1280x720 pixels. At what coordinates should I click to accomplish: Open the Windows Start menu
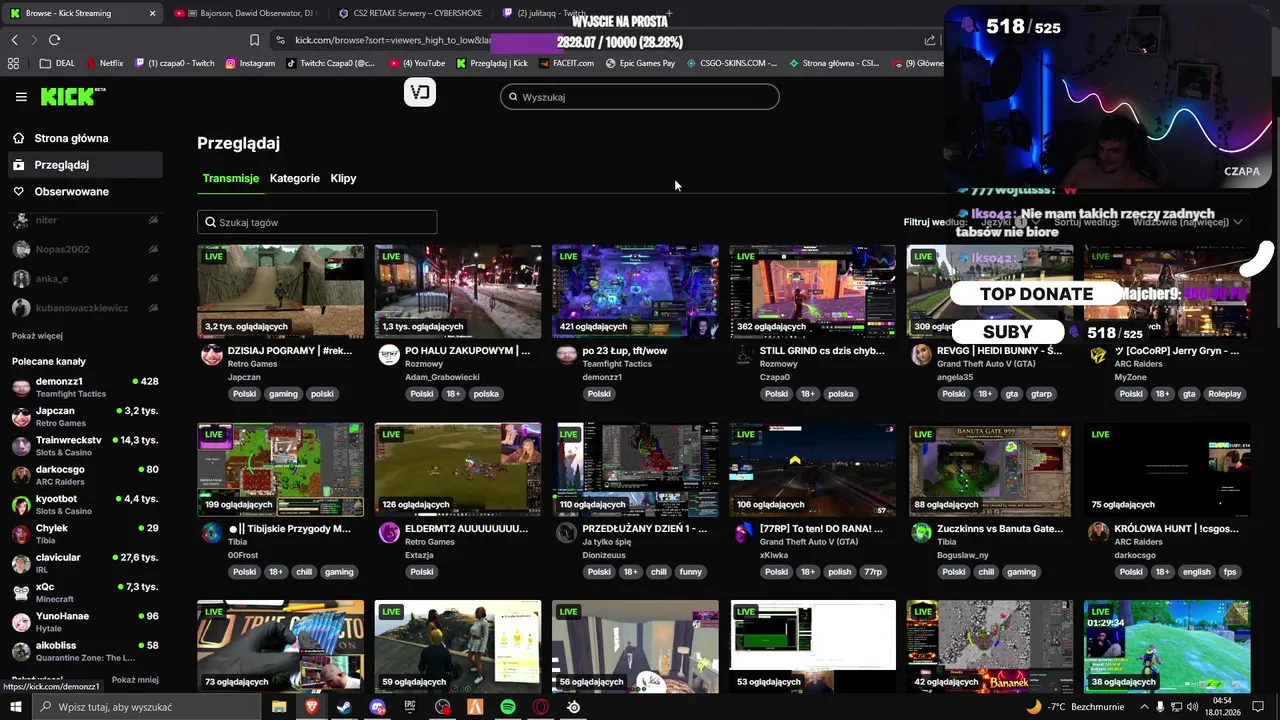coord(15,707)
